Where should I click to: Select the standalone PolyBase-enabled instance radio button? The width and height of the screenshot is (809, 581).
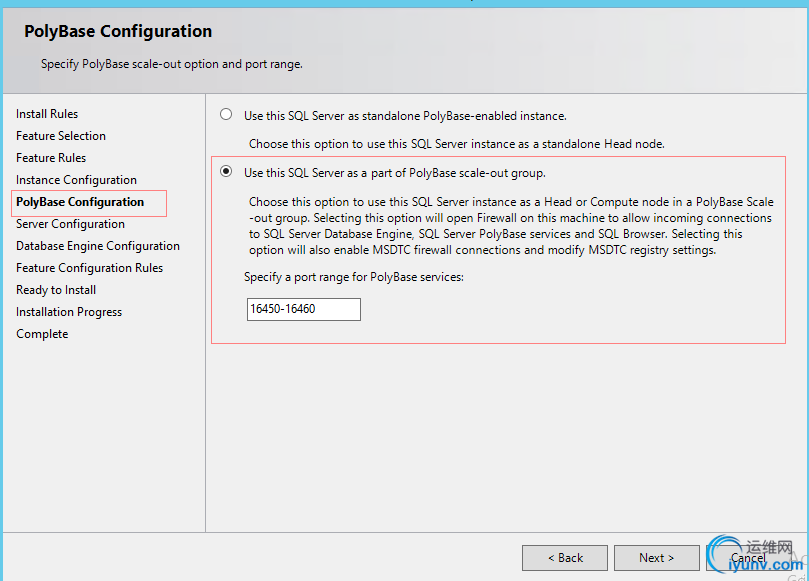click(x=226, y=115)
